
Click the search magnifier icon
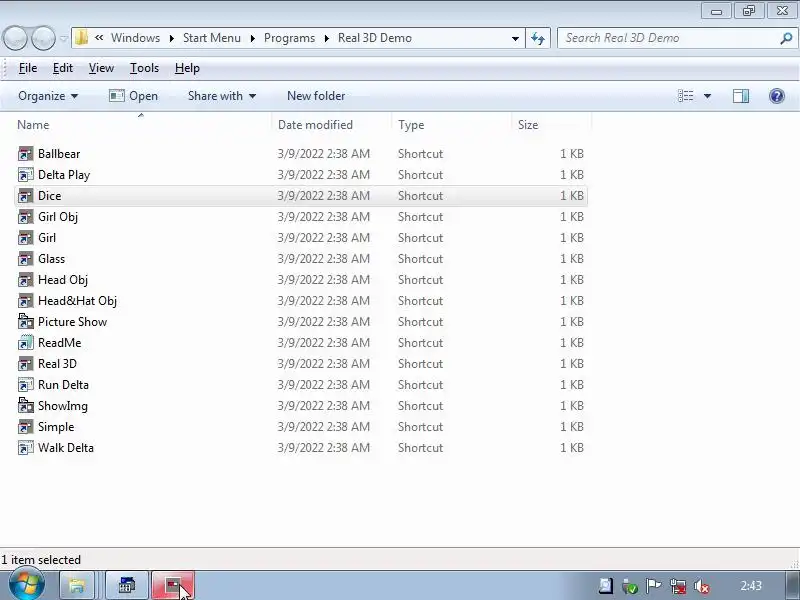pyautogui.click(x=786, y=38)
